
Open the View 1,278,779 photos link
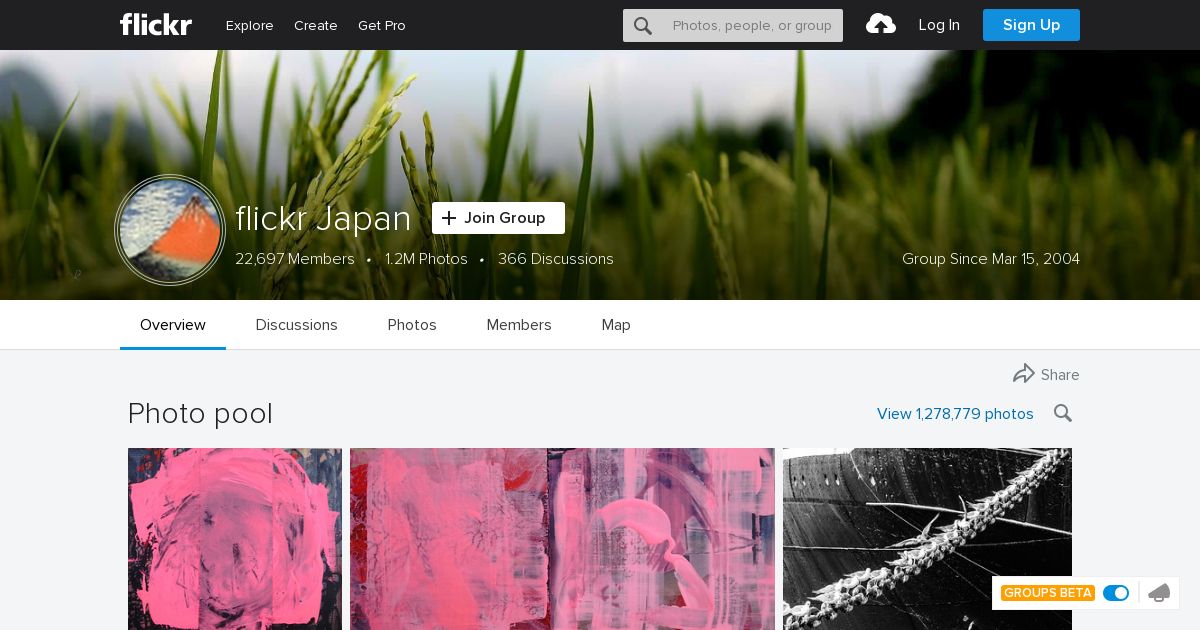coord(955,414)
